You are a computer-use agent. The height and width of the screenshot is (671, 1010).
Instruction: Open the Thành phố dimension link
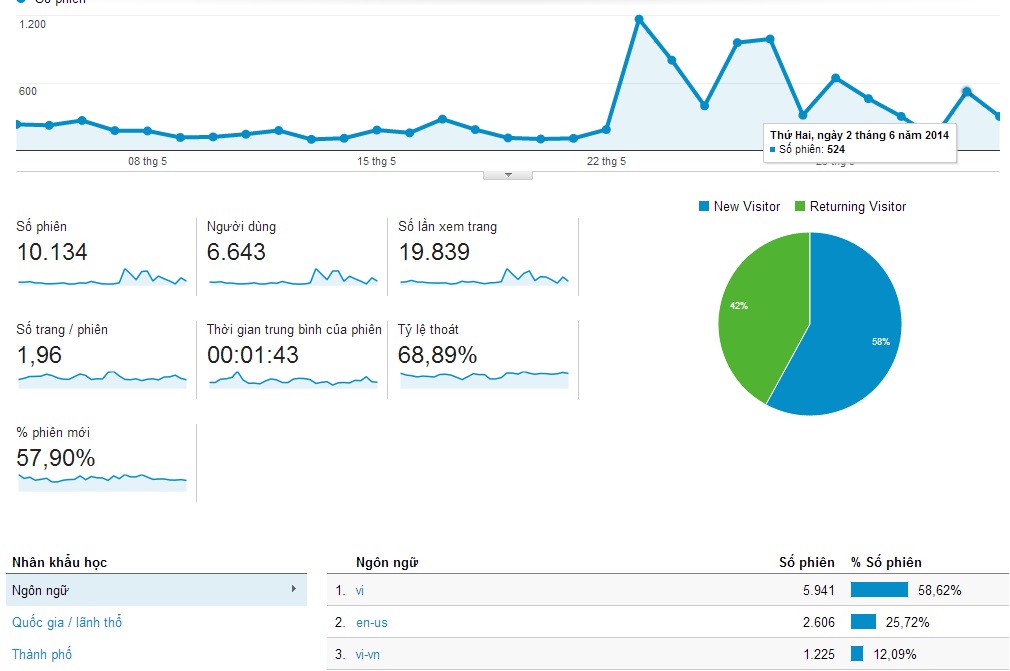pos(42,654)
